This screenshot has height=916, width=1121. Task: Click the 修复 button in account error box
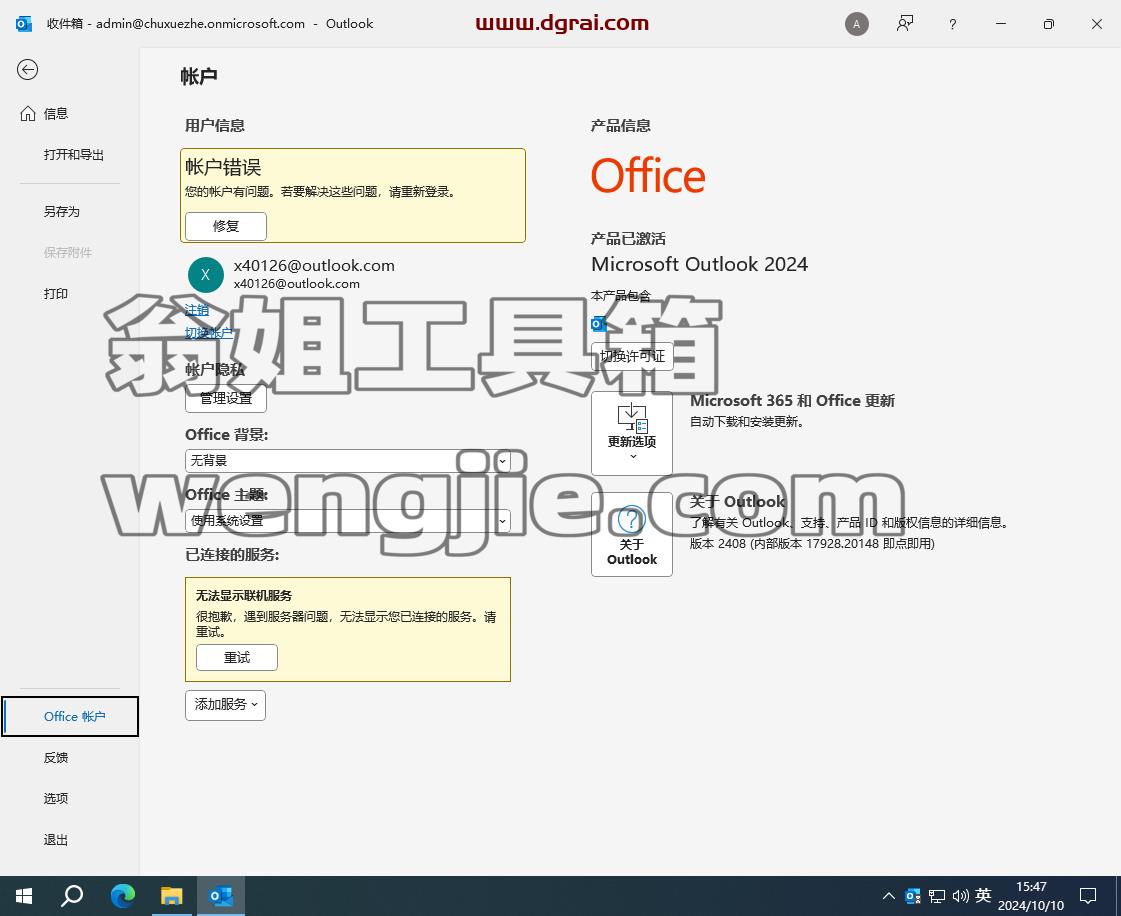pyautogui.click(x=226, y=226)
